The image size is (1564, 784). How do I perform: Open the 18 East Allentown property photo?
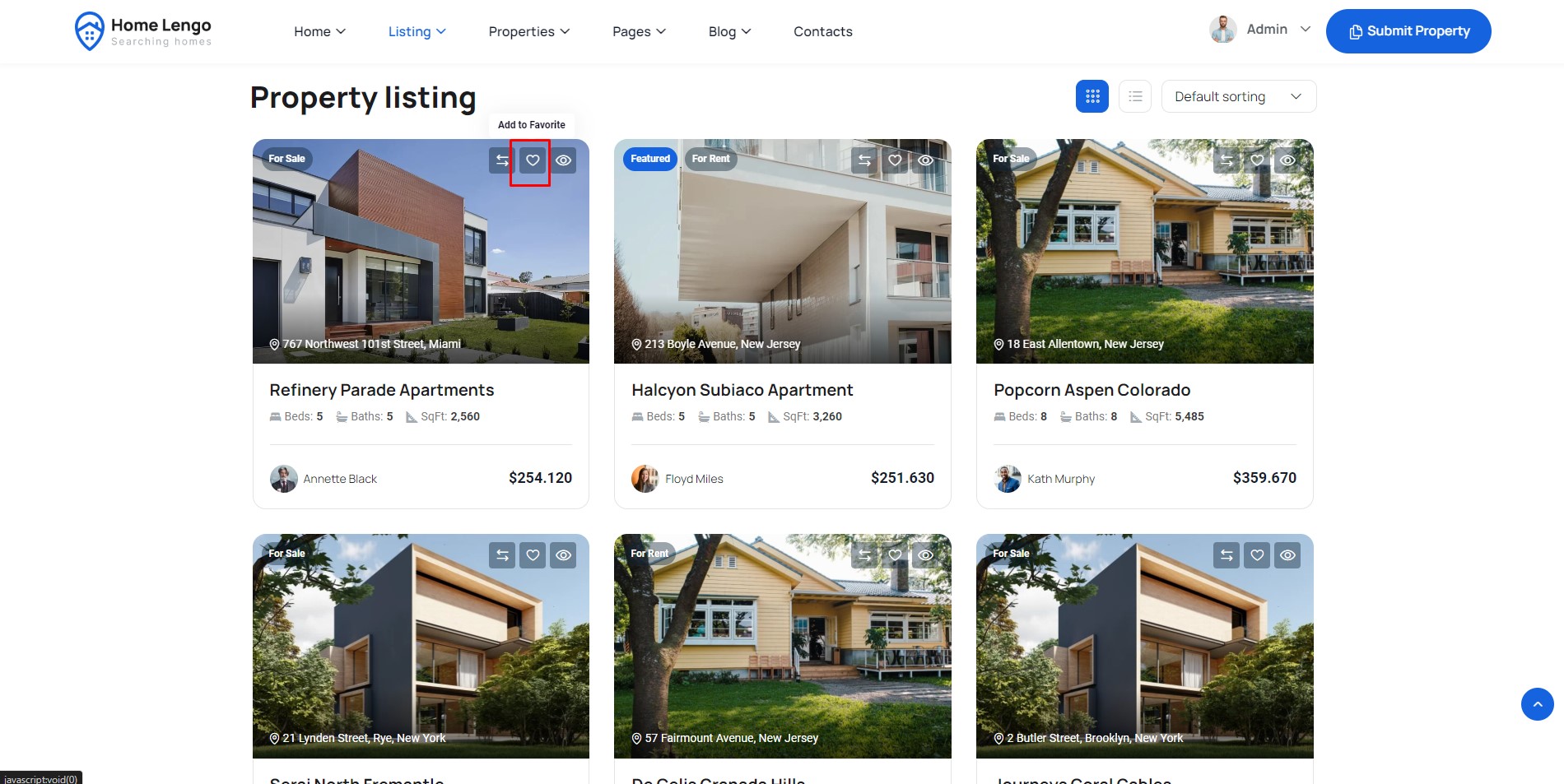point(1145,251)
